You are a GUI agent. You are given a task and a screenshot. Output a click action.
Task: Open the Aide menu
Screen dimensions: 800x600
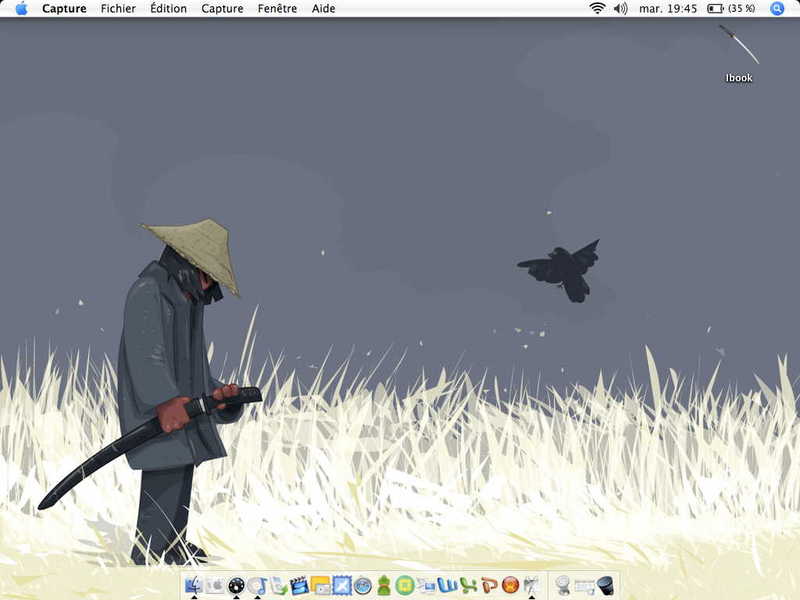[323, 9]
